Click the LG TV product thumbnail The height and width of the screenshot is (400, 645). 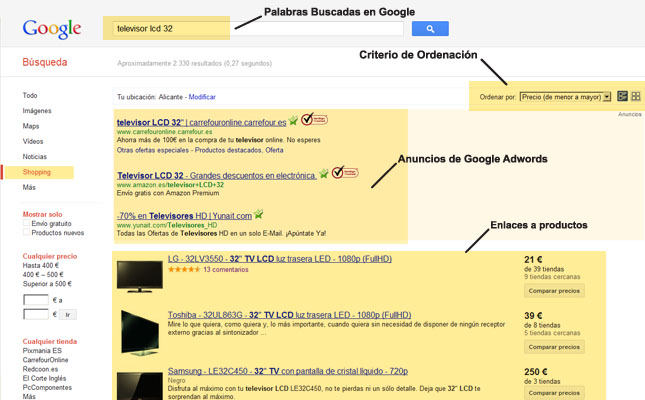(139, 276)
